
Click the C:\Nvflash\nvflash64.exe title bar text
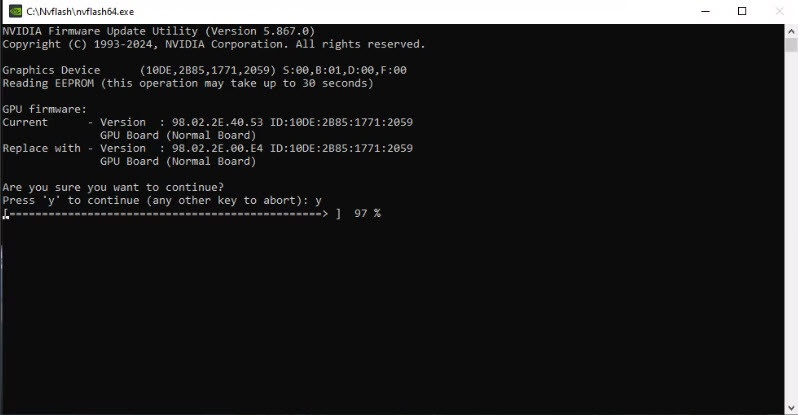click(80, 11)
